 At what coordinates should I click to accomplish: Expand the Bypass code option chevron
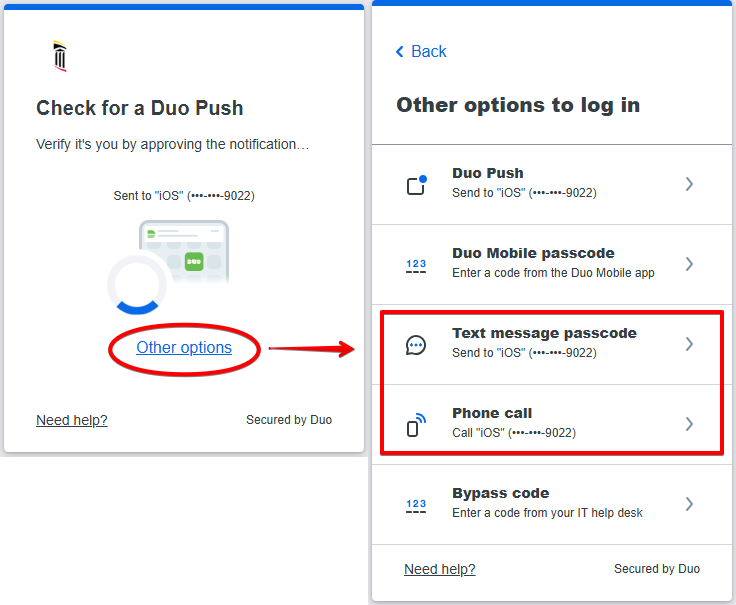689,504
